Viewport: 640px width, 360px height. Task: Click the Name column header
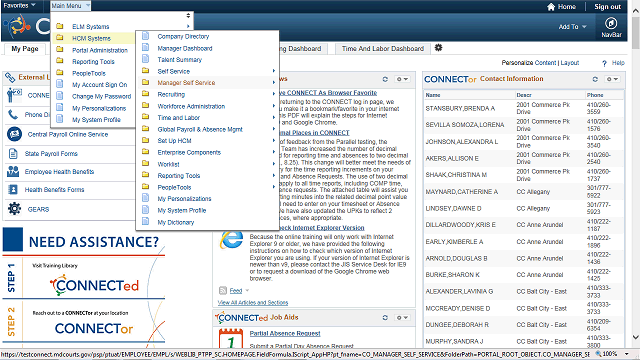433,95
